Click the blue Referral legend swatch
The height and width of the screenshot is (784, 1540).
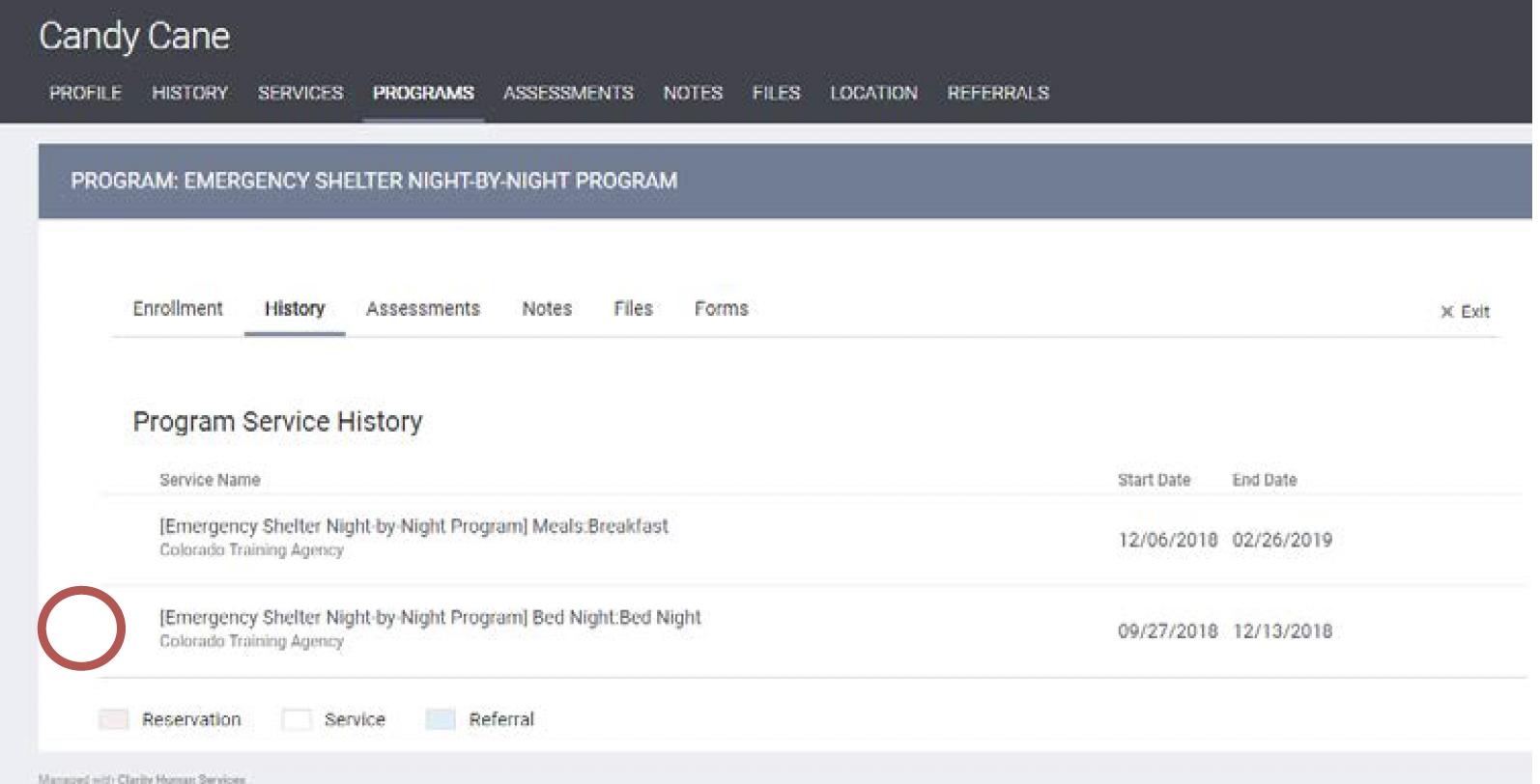[x=441, y=719]
